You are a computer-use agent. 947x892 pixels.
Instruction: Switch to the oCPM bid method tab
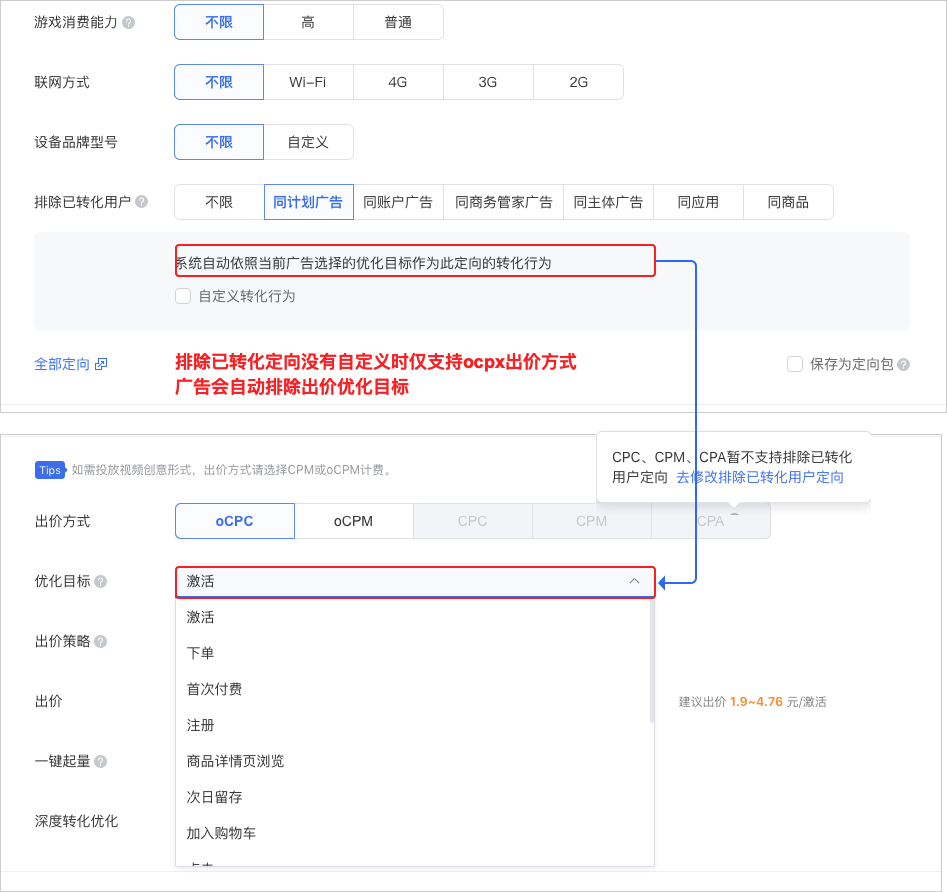click(x=353, y=521)
